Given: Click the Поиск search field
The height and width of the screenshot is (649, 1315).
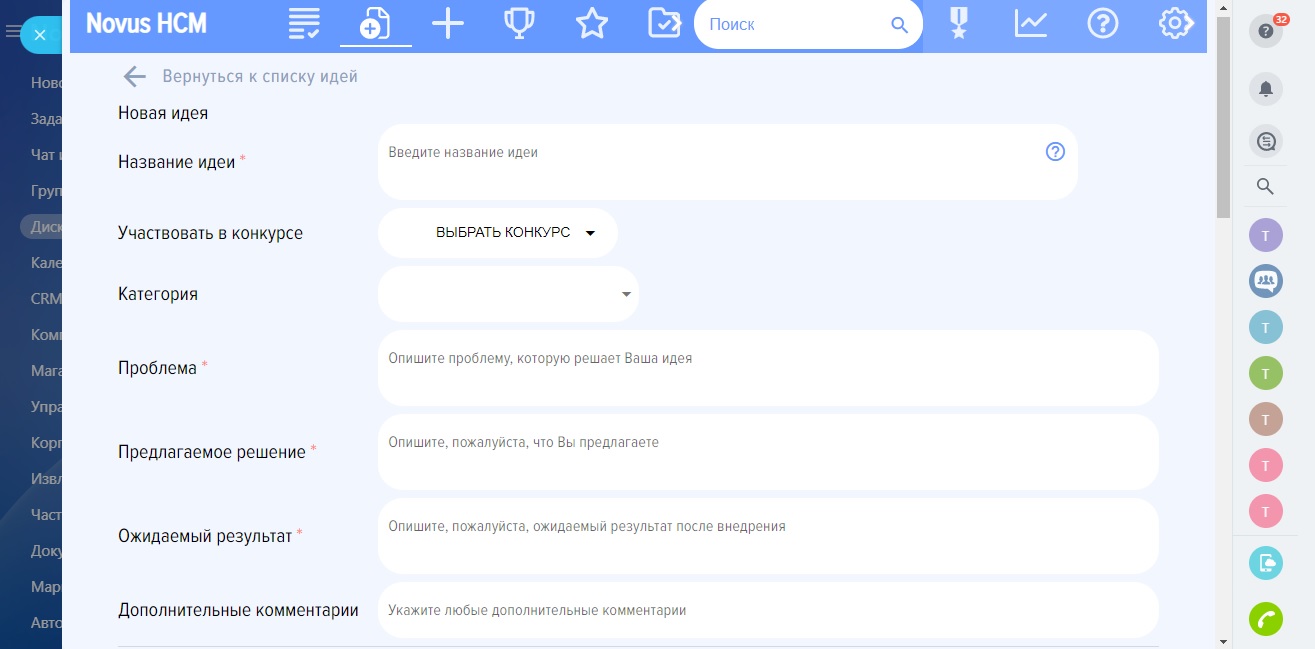Looking at the screenshot, I should (x=790, y=24).
